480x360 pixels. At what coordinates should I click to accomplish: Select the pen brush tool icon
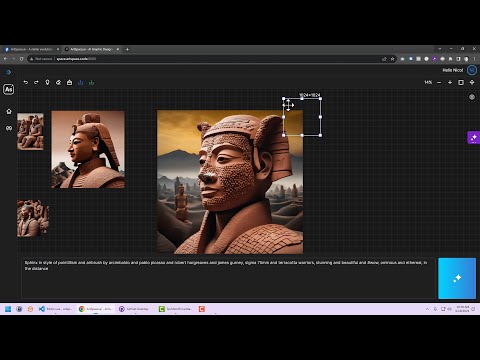pos(47,82)
